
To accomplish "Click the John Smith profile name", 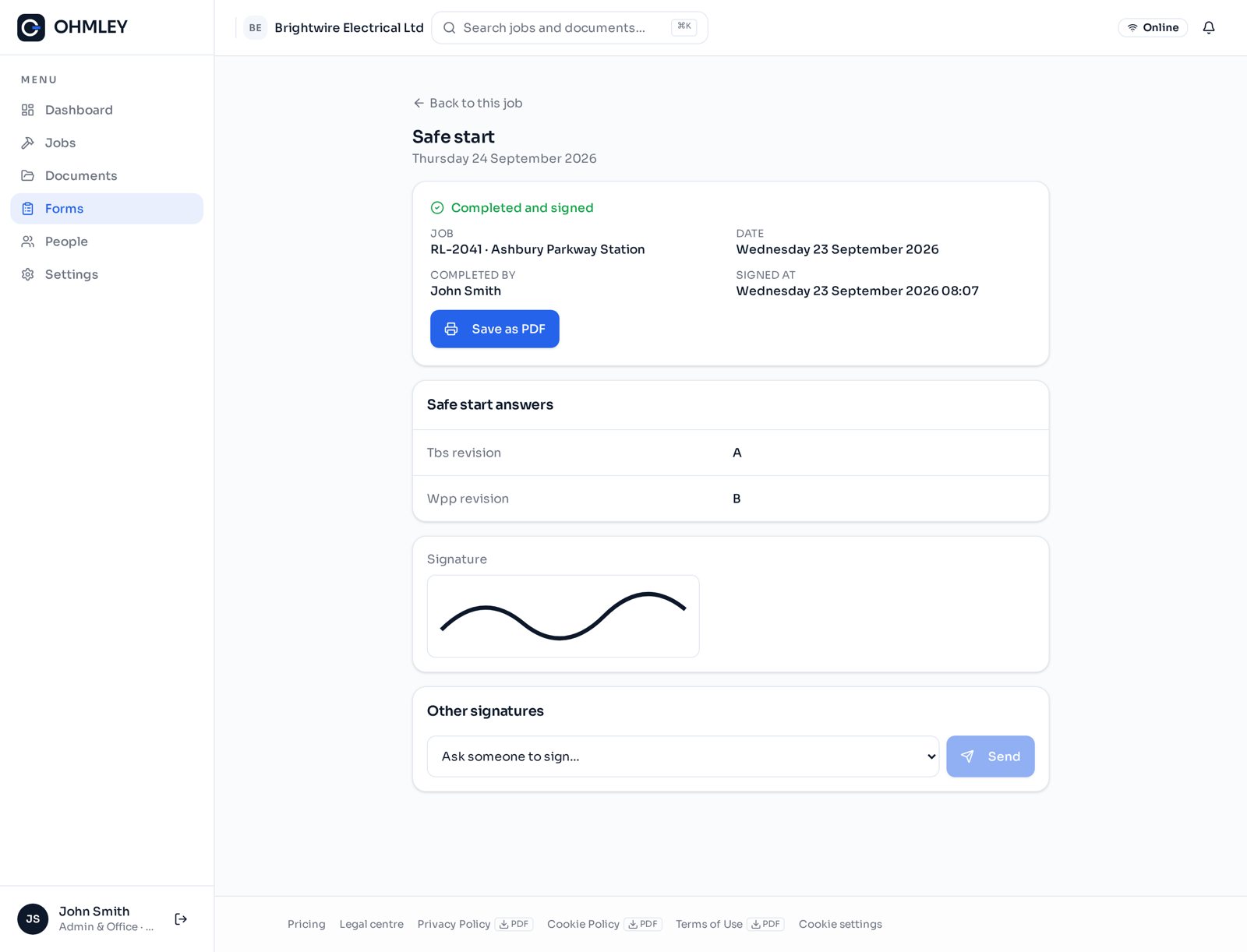I will click(x=94, y=911).
